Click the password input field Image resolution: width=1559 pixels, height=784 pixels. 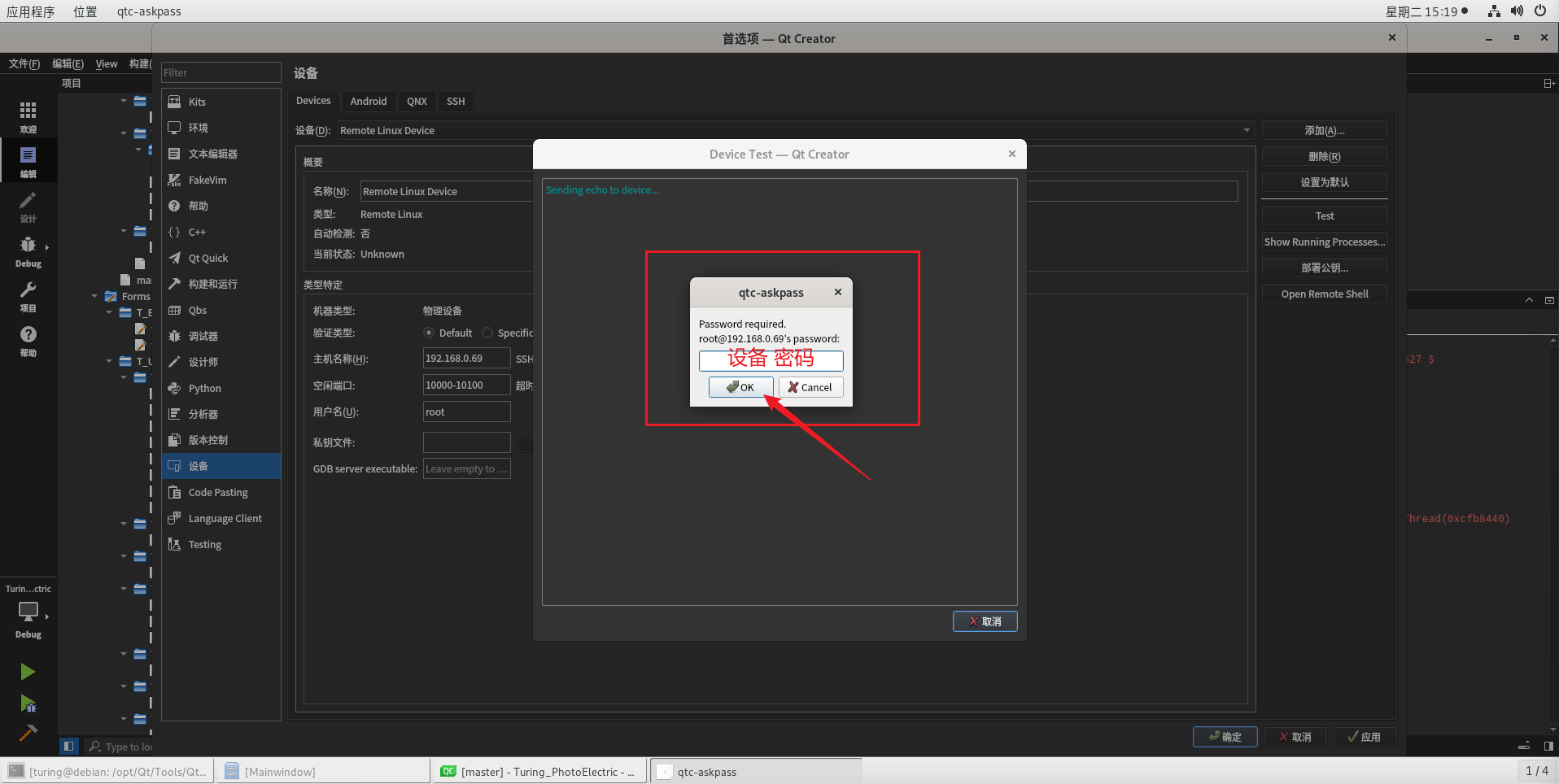pos(771,360)
